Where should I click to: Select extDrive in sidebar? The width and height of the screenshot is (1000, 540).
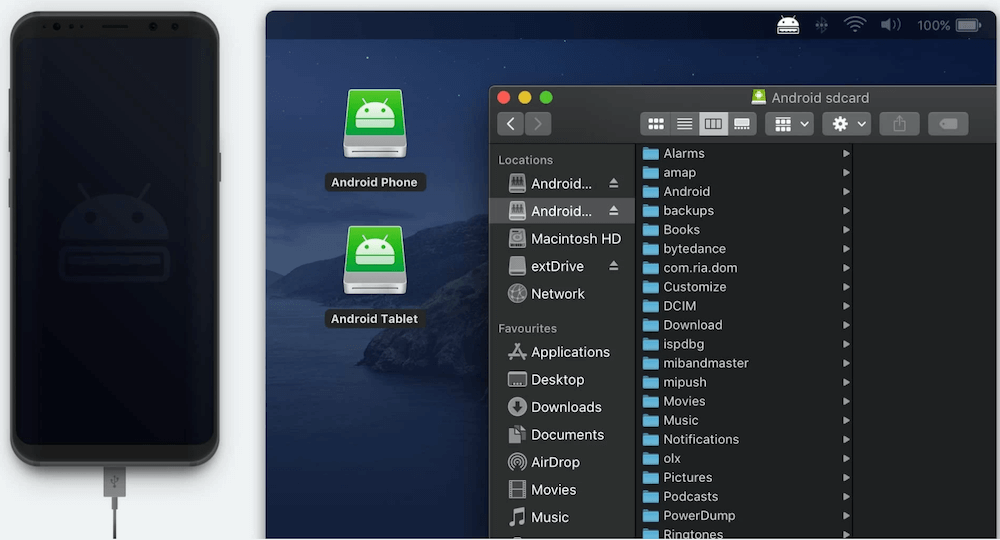tap(561, 266)
